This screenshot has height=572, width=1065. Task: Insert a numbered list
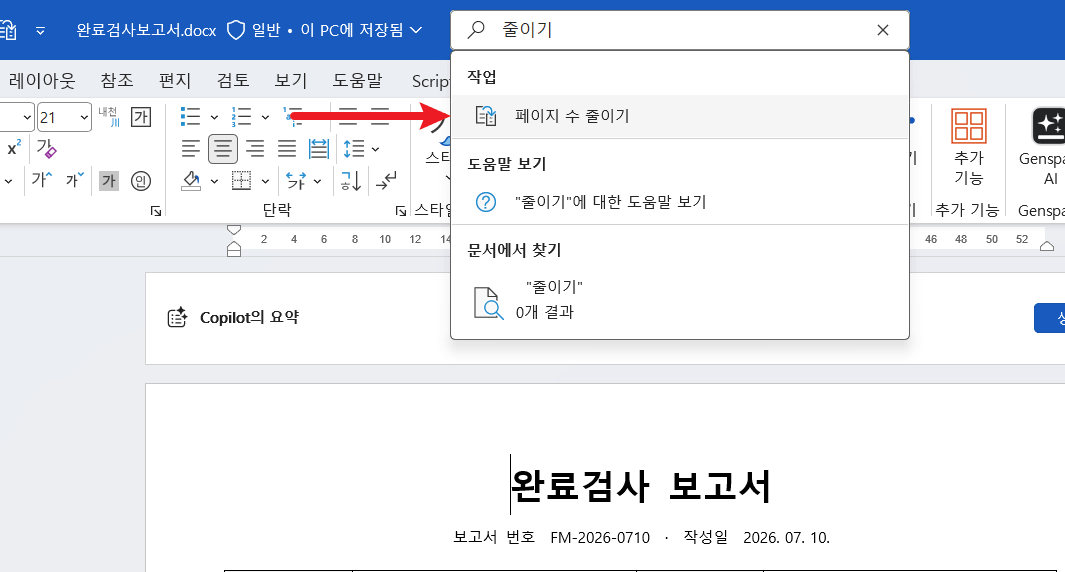(x=241, y=117)
